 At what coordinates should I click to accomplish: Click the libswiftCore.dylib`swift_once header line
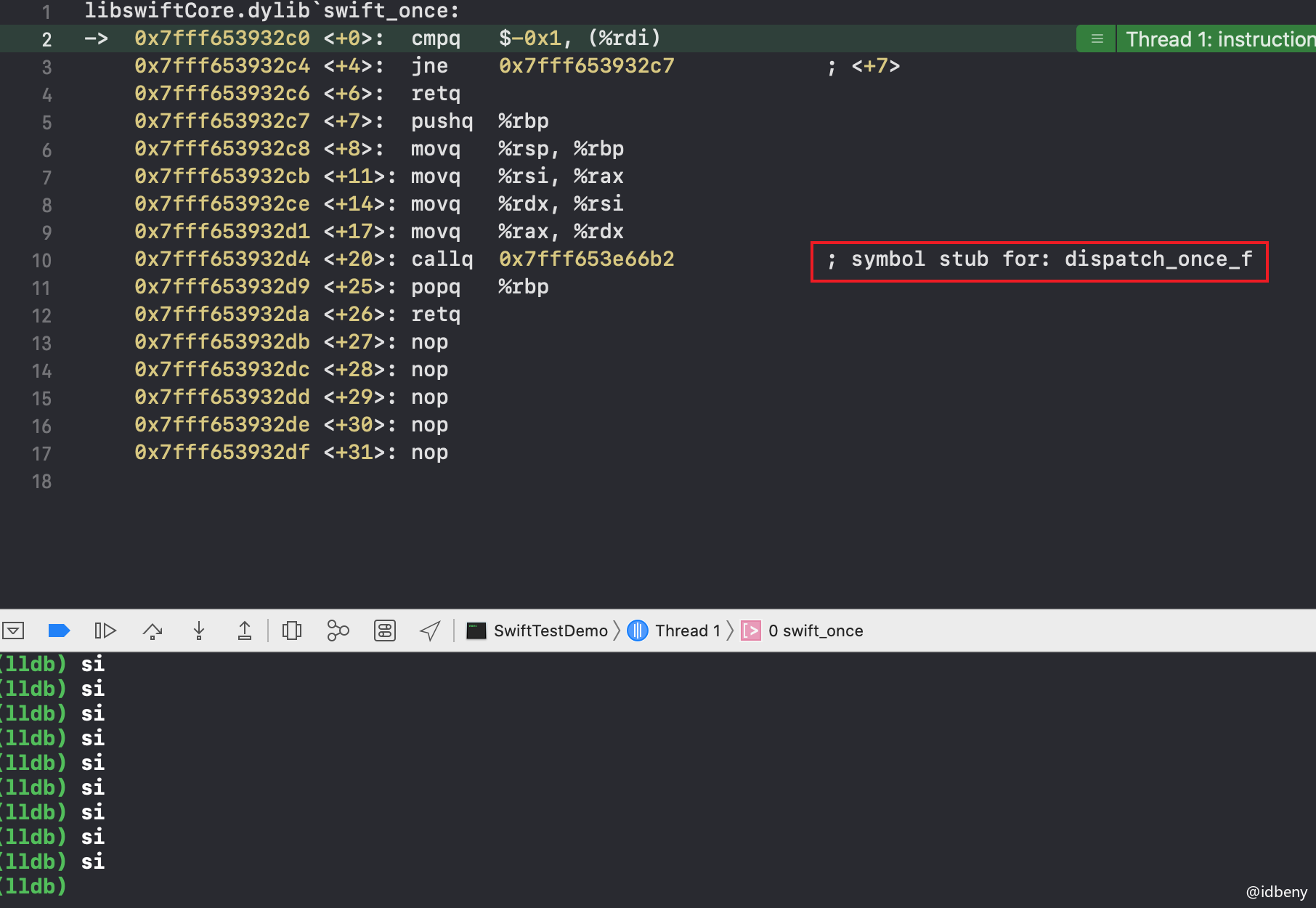(x=272, y=11)
